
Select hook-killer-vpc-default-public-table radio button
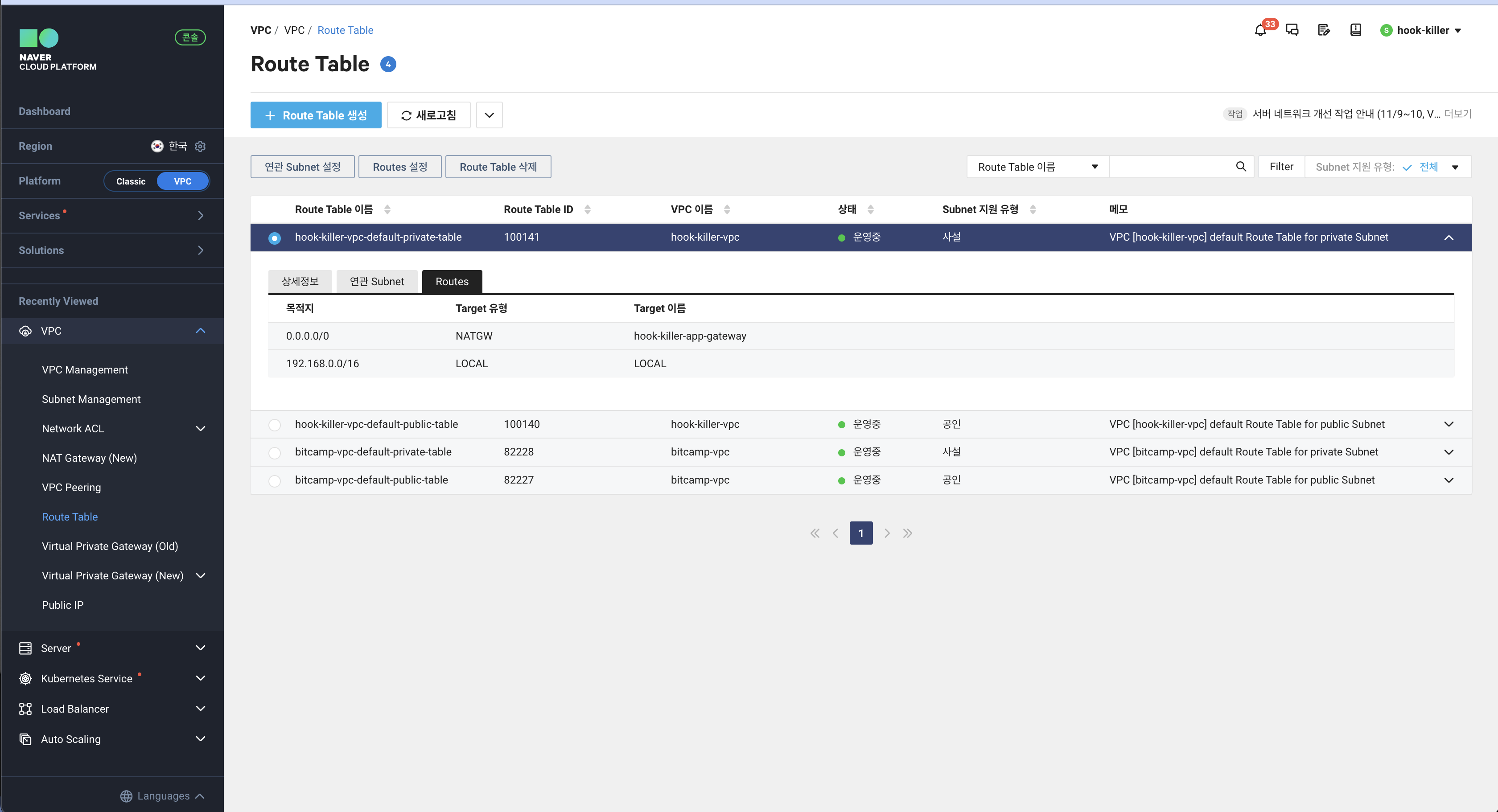point(275,425)
